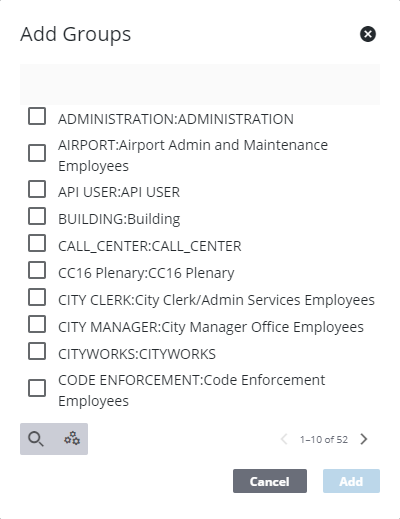Select the CITYWORKS:CITYWORKS checkbox
The height and width of the screenshot is (519, 400).
pyautogui.click(x=37, y=351)
